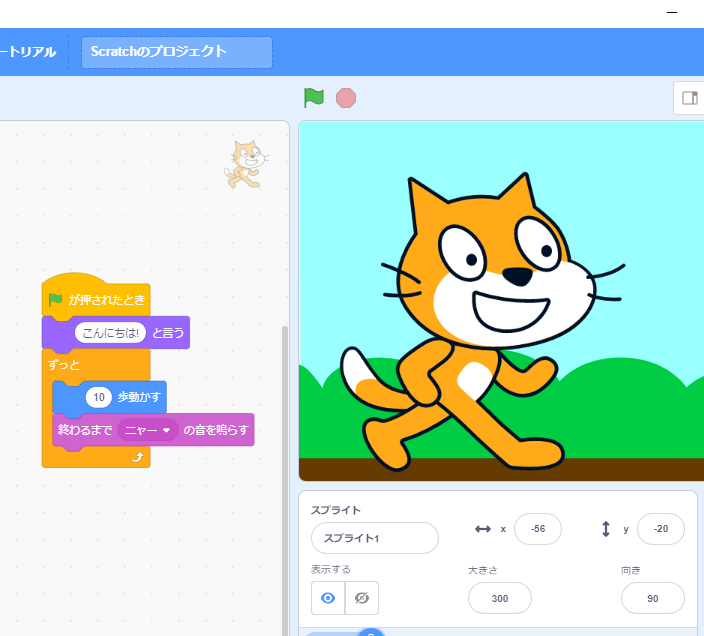This screenshot has height=636, width=704.
Task: Select the スプライト1 name field
Action: coord(374,538)
